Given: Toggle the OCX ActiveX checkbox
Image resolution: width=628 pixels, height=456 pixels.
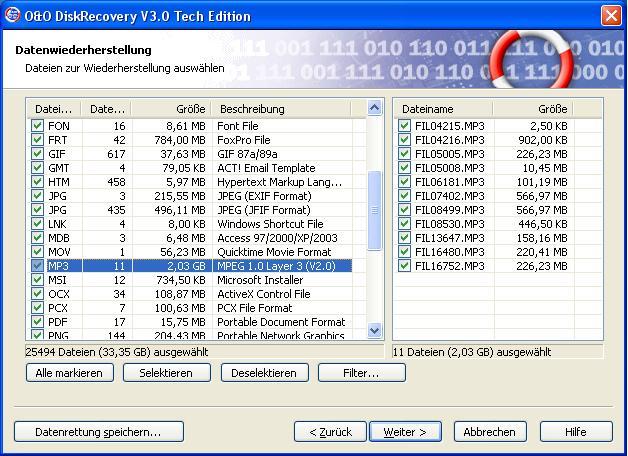Looking at the screenshot, I should [37, 294].
